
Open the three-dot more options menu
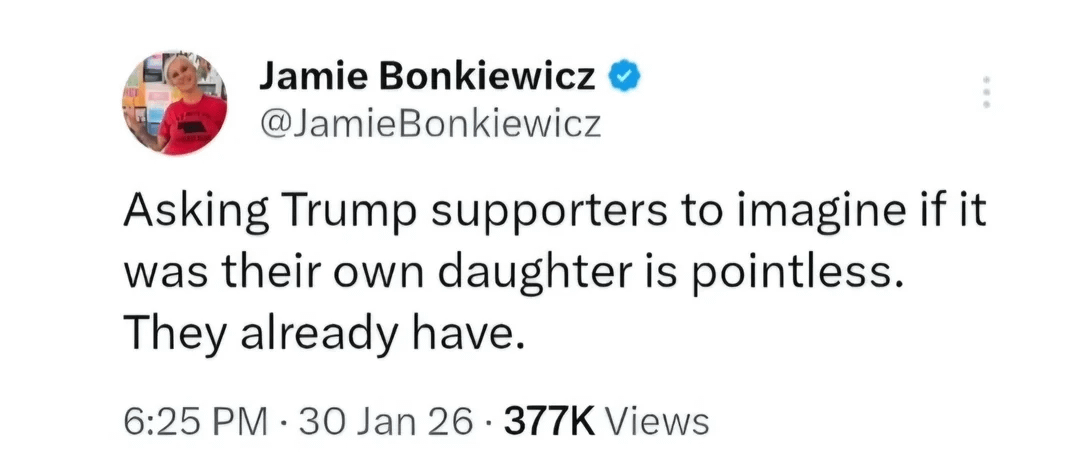[x=986, y=91]
